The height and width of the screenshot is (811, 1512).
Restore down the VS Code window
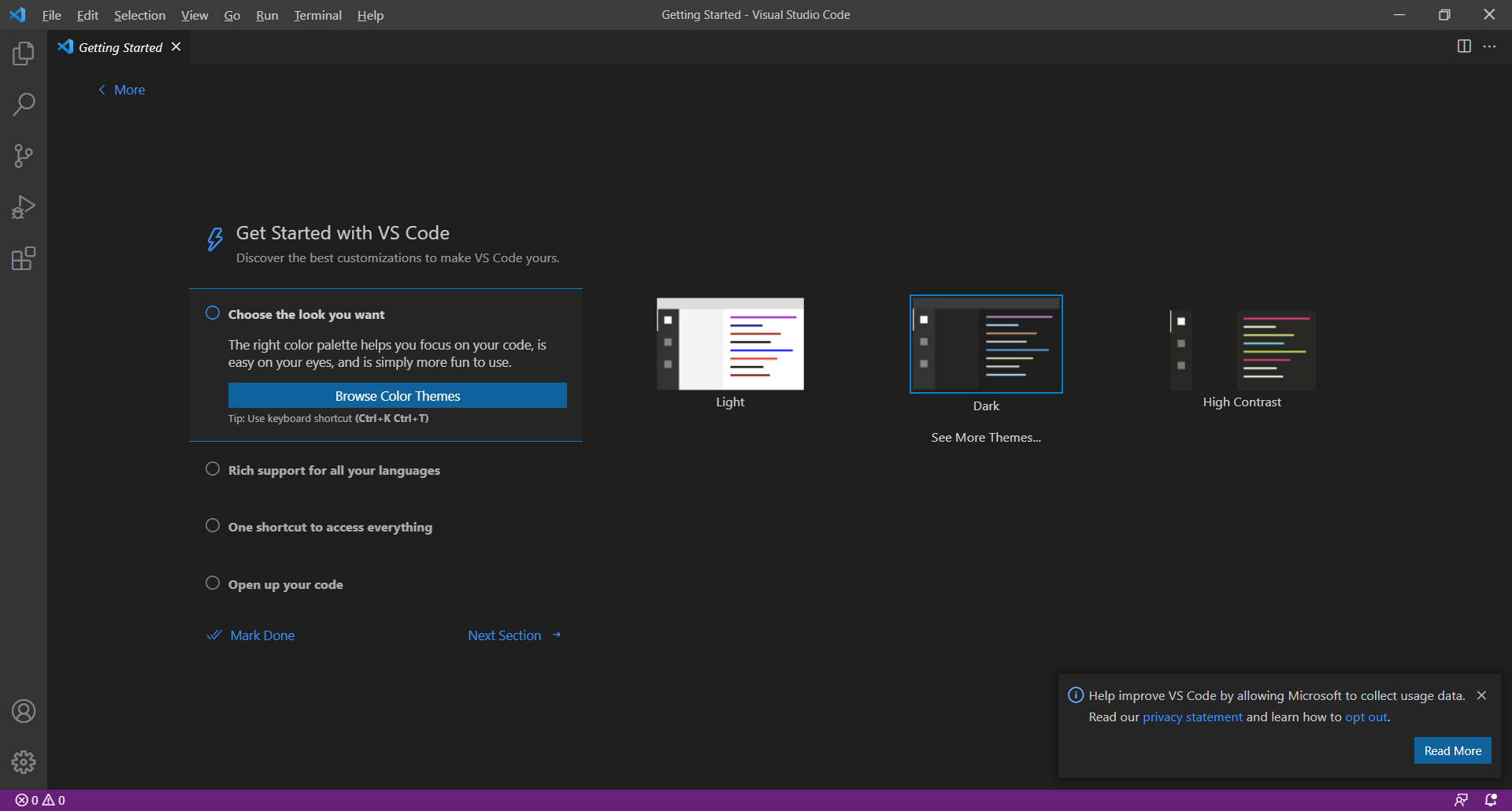(1444, 15)
